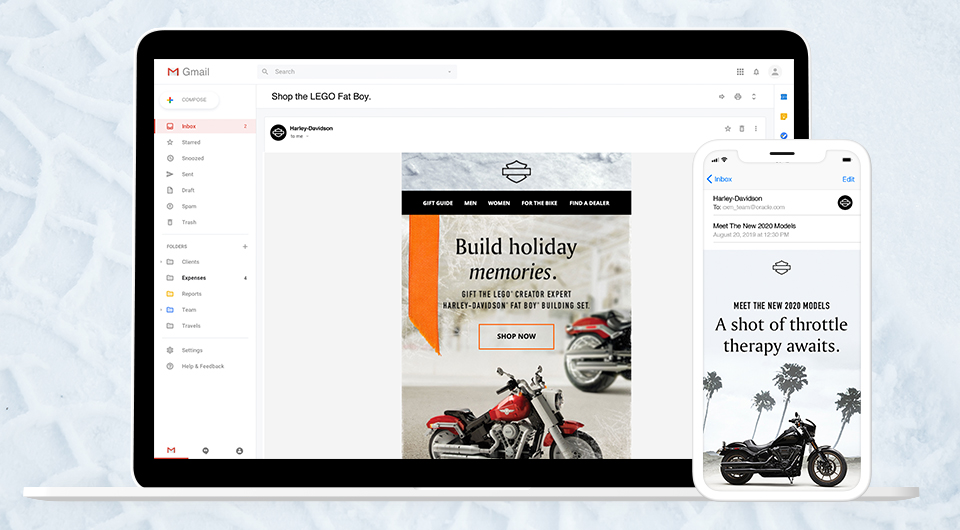Star the Harley-Davidson email
Image resolution: width=960 pixels, height=530 pixels.
tap(727, 129)
